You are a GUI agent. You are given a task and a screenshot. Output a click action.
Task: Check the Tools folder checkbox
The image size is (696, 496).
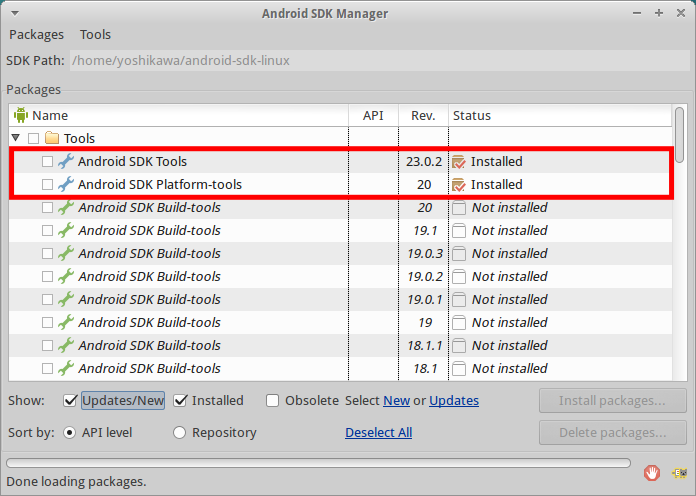(x=33, y=139)
